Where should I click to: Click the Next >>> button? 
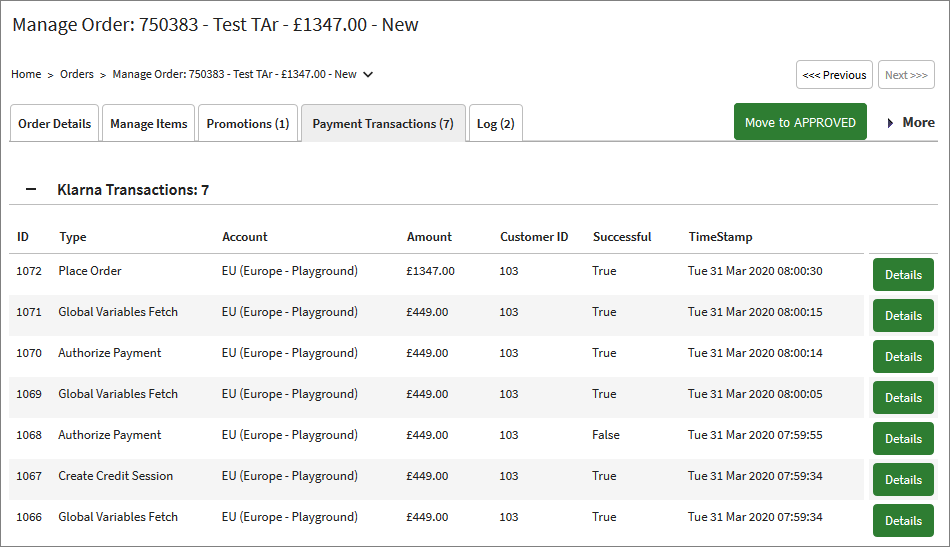[x=906, y=75]
